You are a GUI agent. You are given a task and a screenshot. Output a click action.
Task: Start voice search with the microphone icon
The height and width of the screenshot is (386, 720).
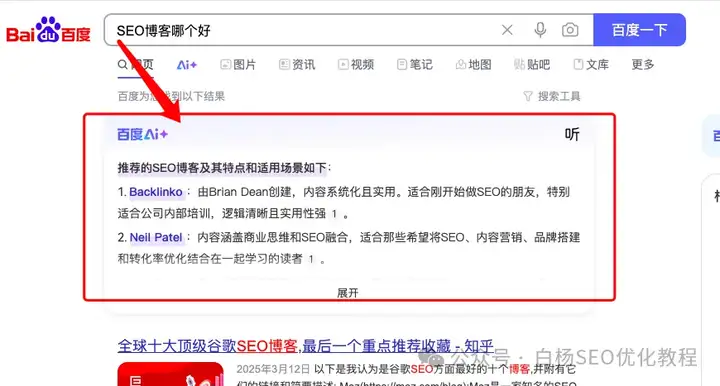point(540,30)
